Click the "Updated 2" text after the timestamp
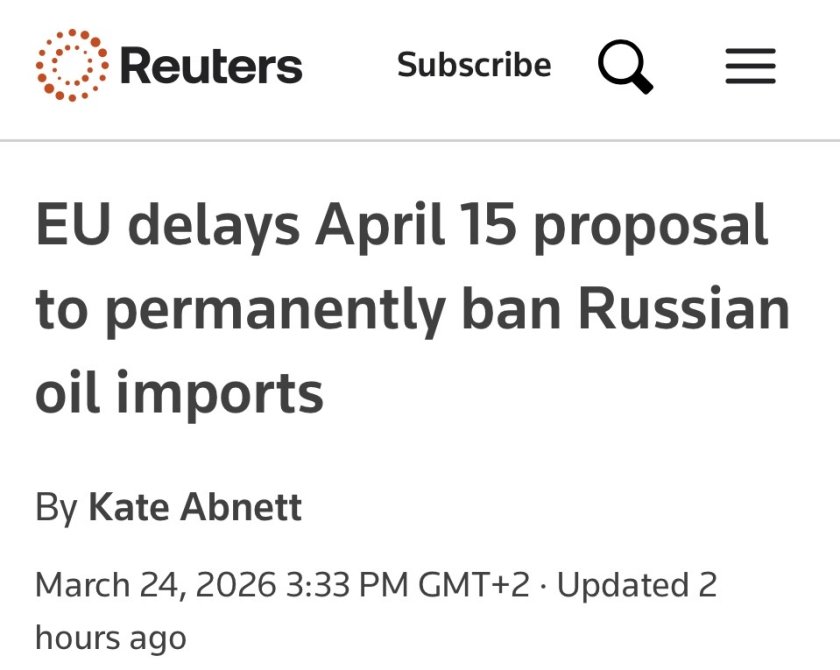840x670 pixels. [637, 584]
